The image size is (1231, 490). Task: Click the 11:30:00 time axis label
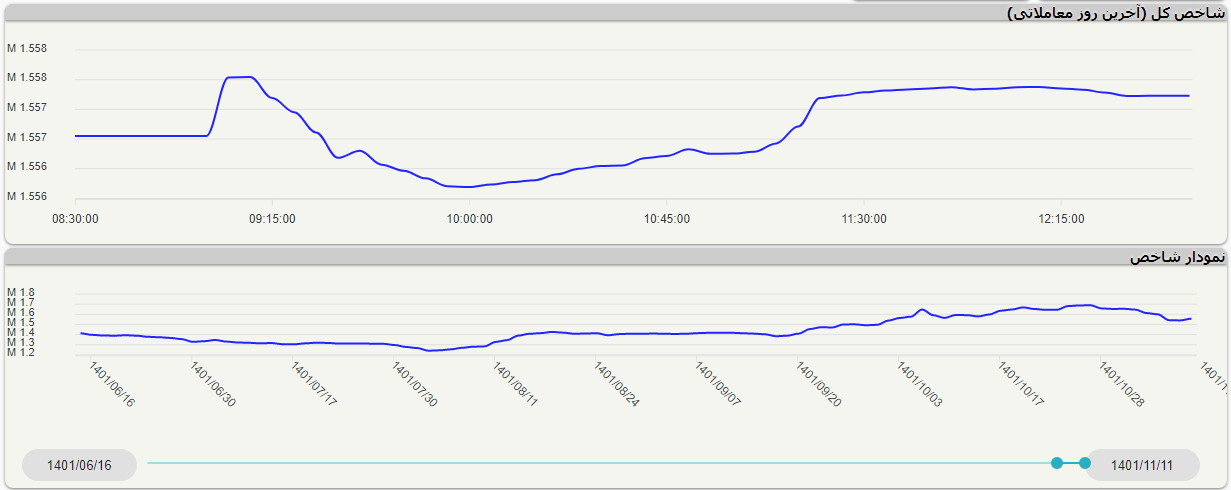click(864, 218)
